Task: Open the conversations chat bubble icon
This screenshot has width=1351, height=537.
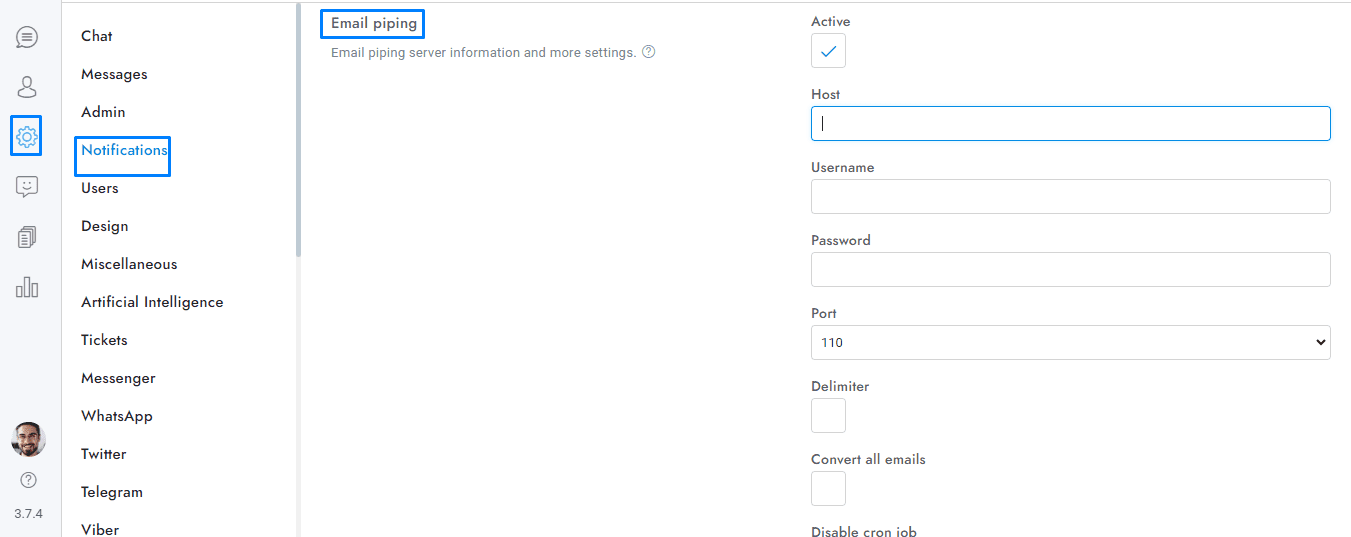Action: coord(27,38)
